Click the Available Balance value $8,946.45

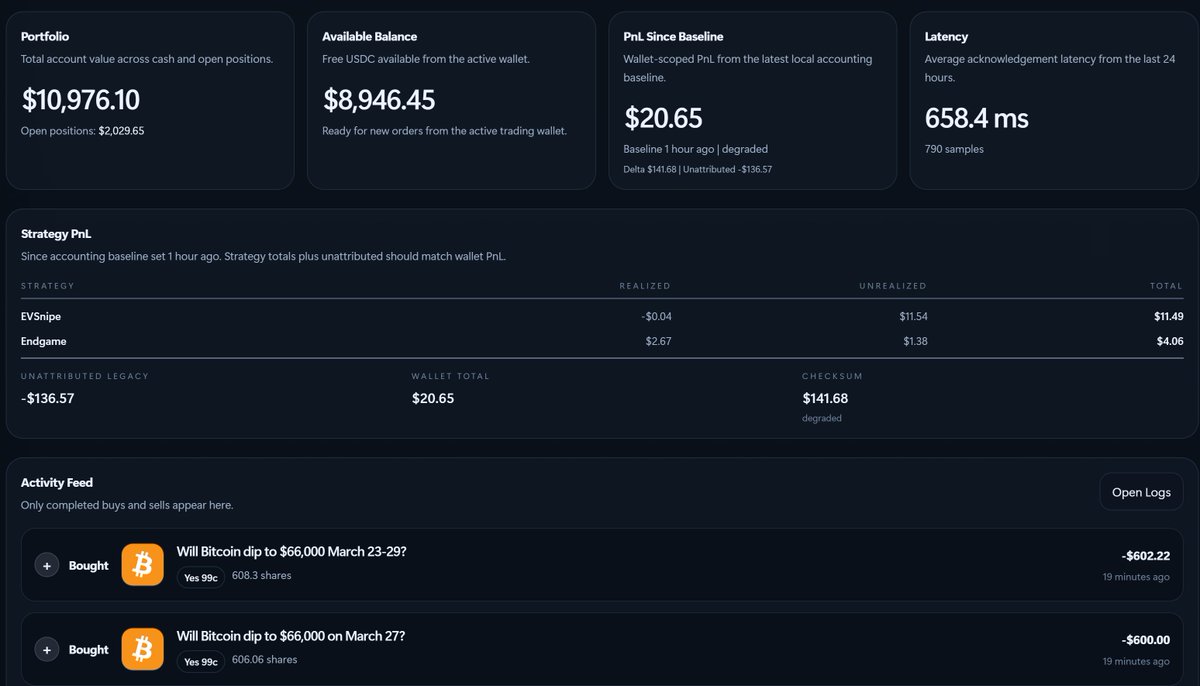click(x=379, y=100)
